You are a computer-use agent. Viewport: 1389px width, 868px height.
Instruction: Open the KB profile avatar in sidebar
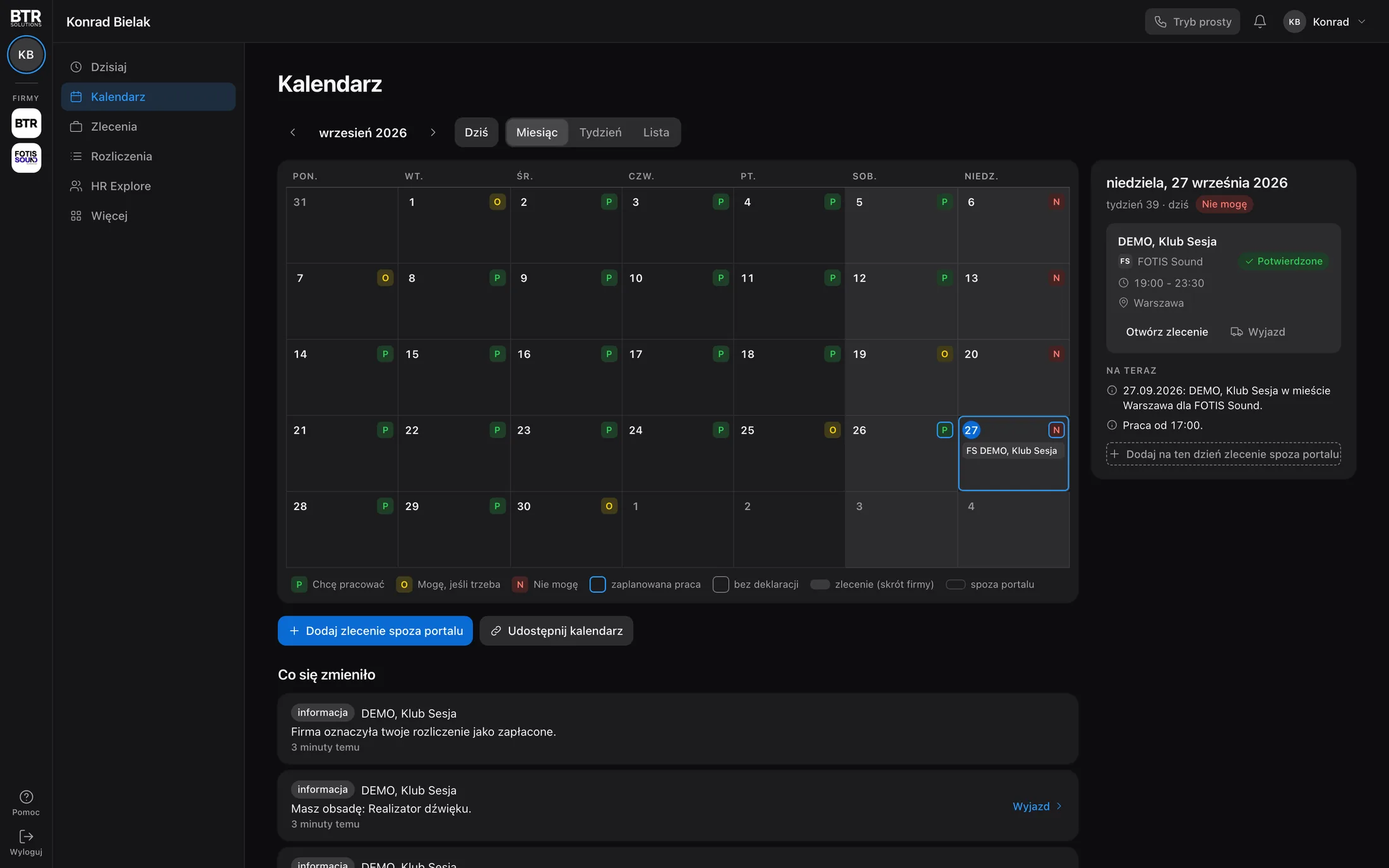(x=26, y=55)
